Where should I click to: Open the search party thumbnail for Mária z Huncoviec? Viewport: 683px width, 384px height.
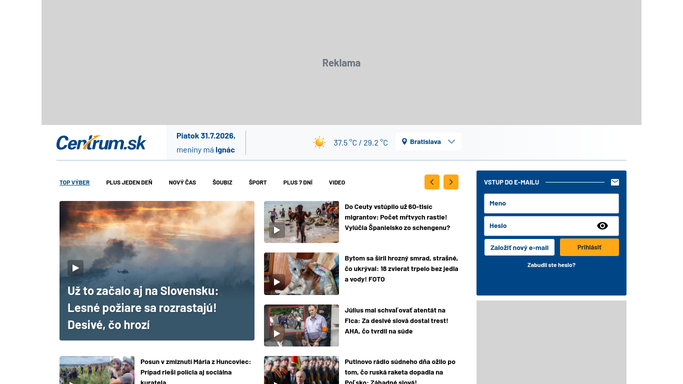pyautogui.click(x=97, y=370)
